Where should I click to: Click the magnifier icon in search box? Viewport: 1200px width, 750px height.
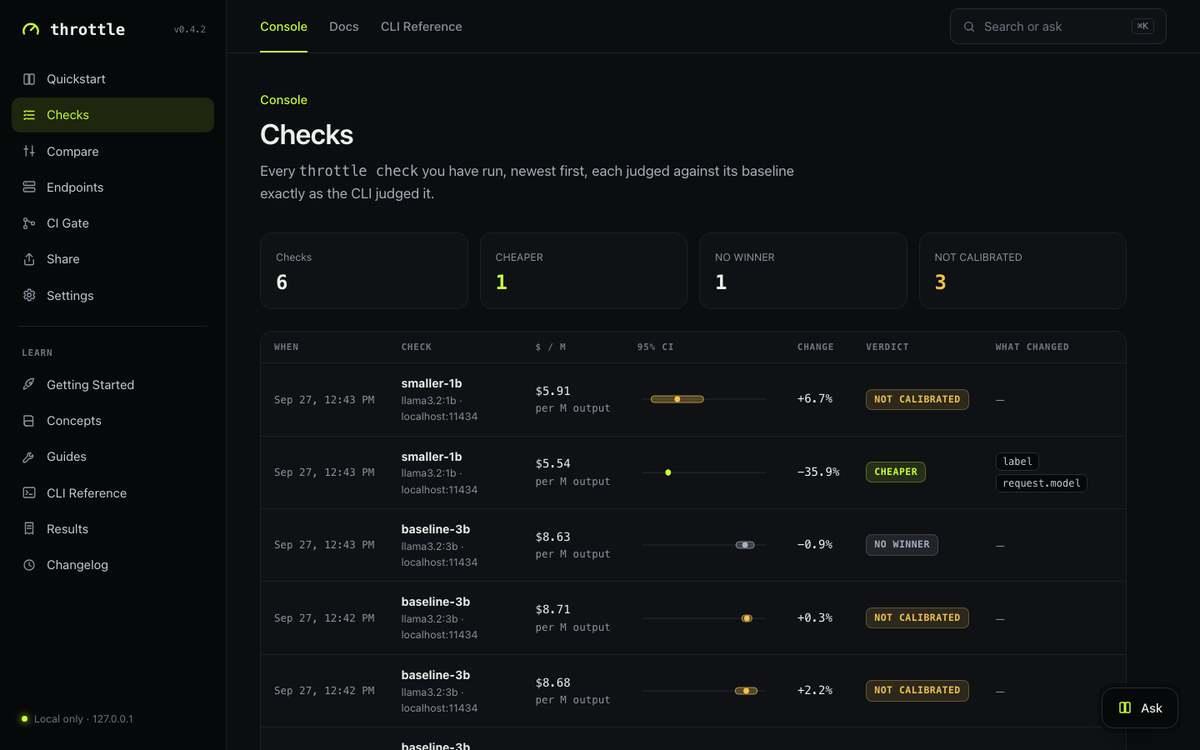(969, 27)
